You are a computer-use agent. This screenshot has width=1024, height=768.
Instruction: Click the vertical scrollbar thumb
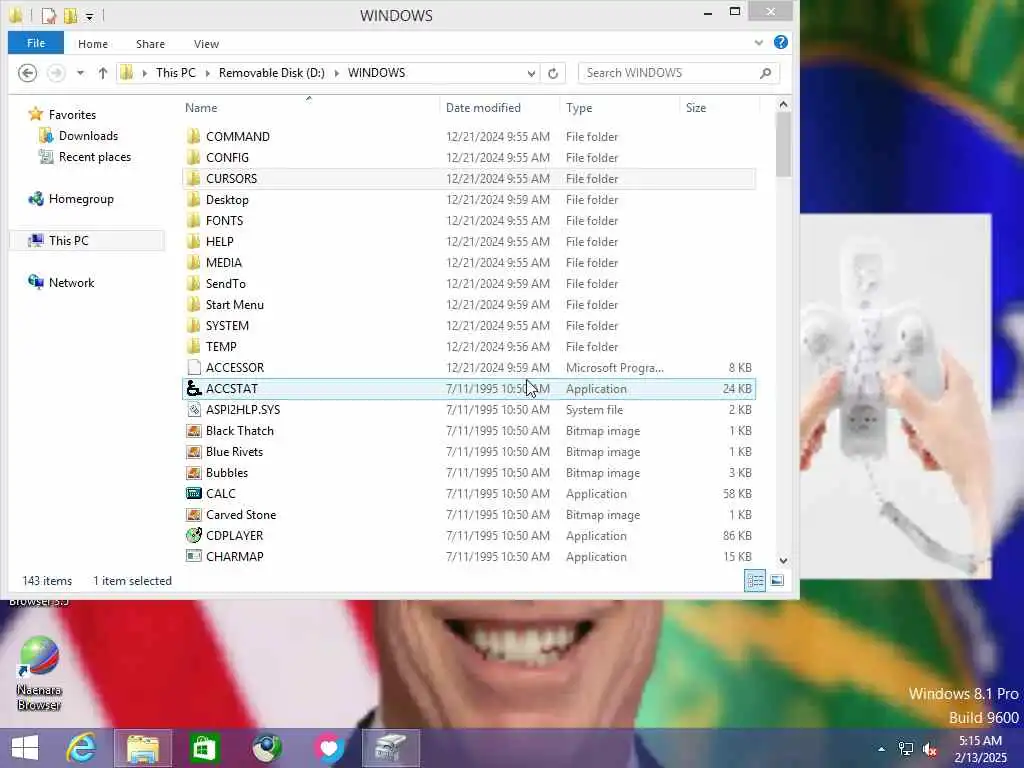pyautogui.click(x=783, y=144)
